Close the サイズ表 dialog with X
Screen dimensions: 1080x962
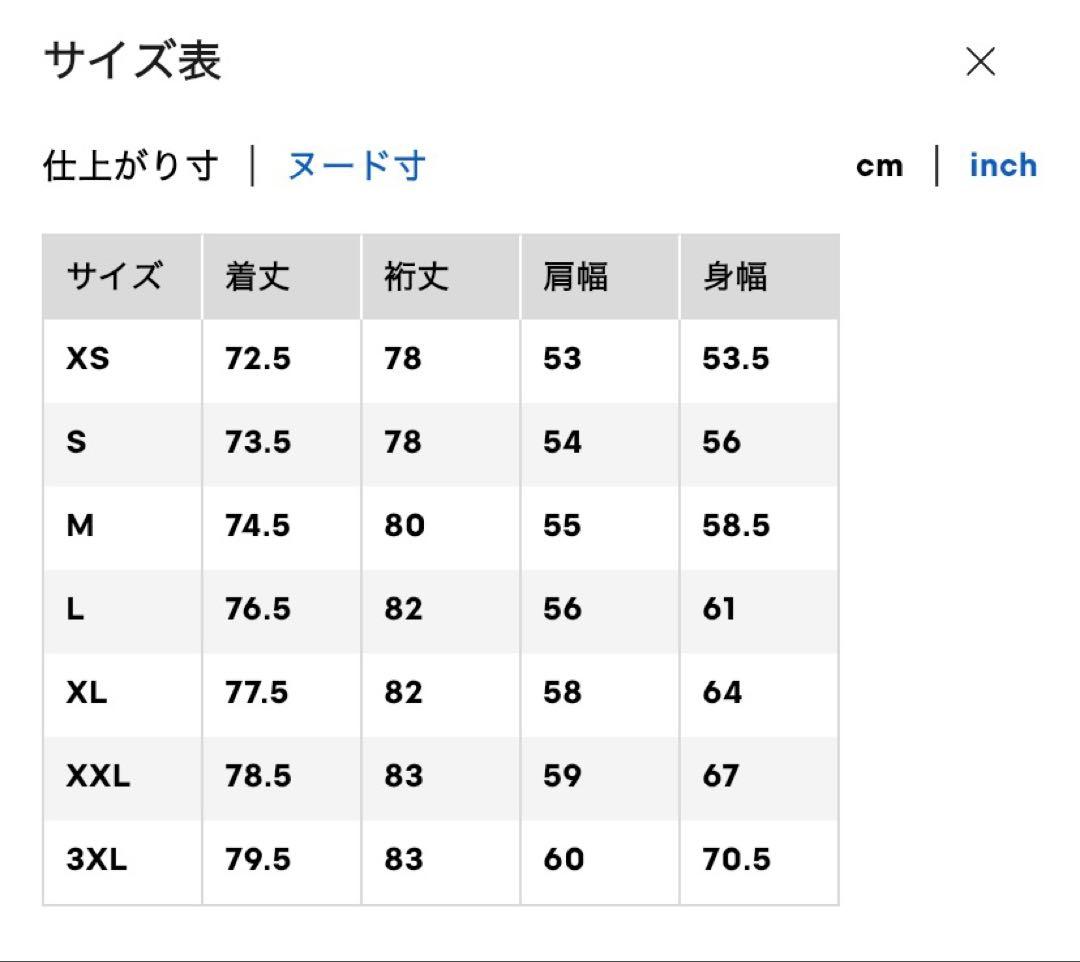pos(980,62)
